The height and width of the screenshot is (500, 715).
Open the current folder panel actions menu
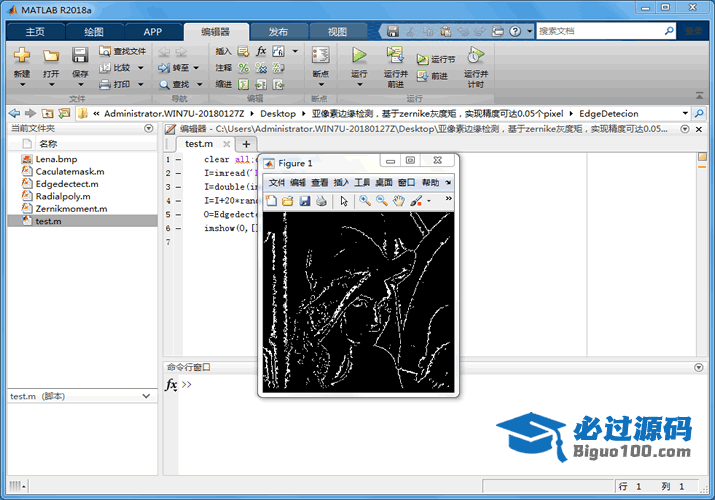point(149,128)
